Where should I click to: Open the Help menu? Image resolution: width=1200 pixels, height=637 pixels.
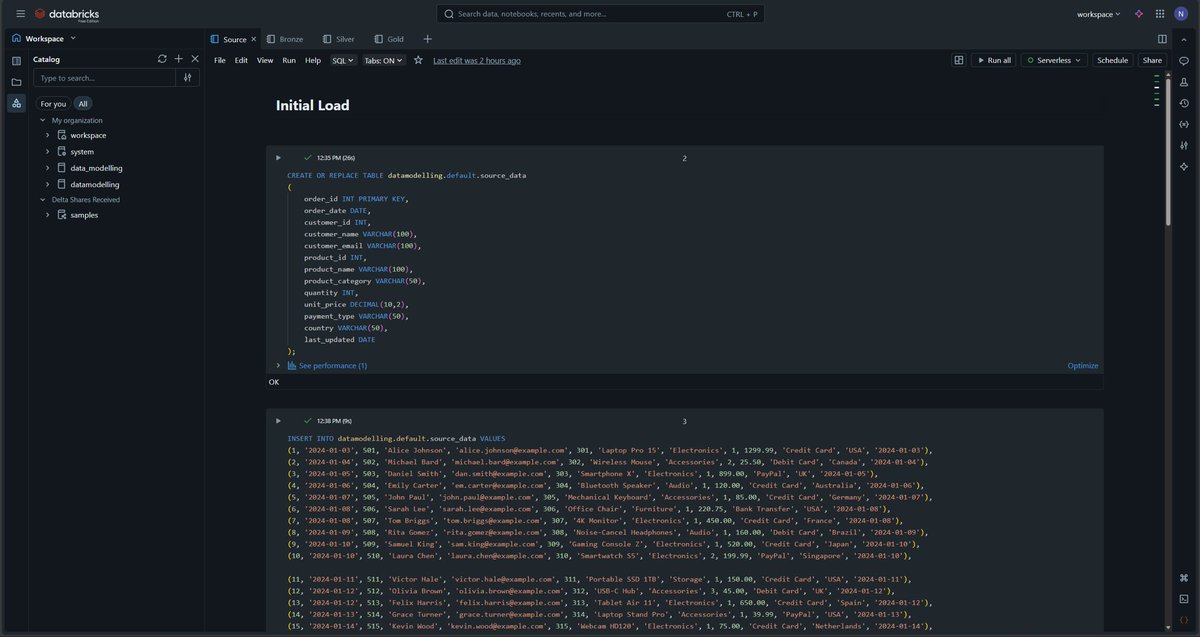(x=313, y=60)
